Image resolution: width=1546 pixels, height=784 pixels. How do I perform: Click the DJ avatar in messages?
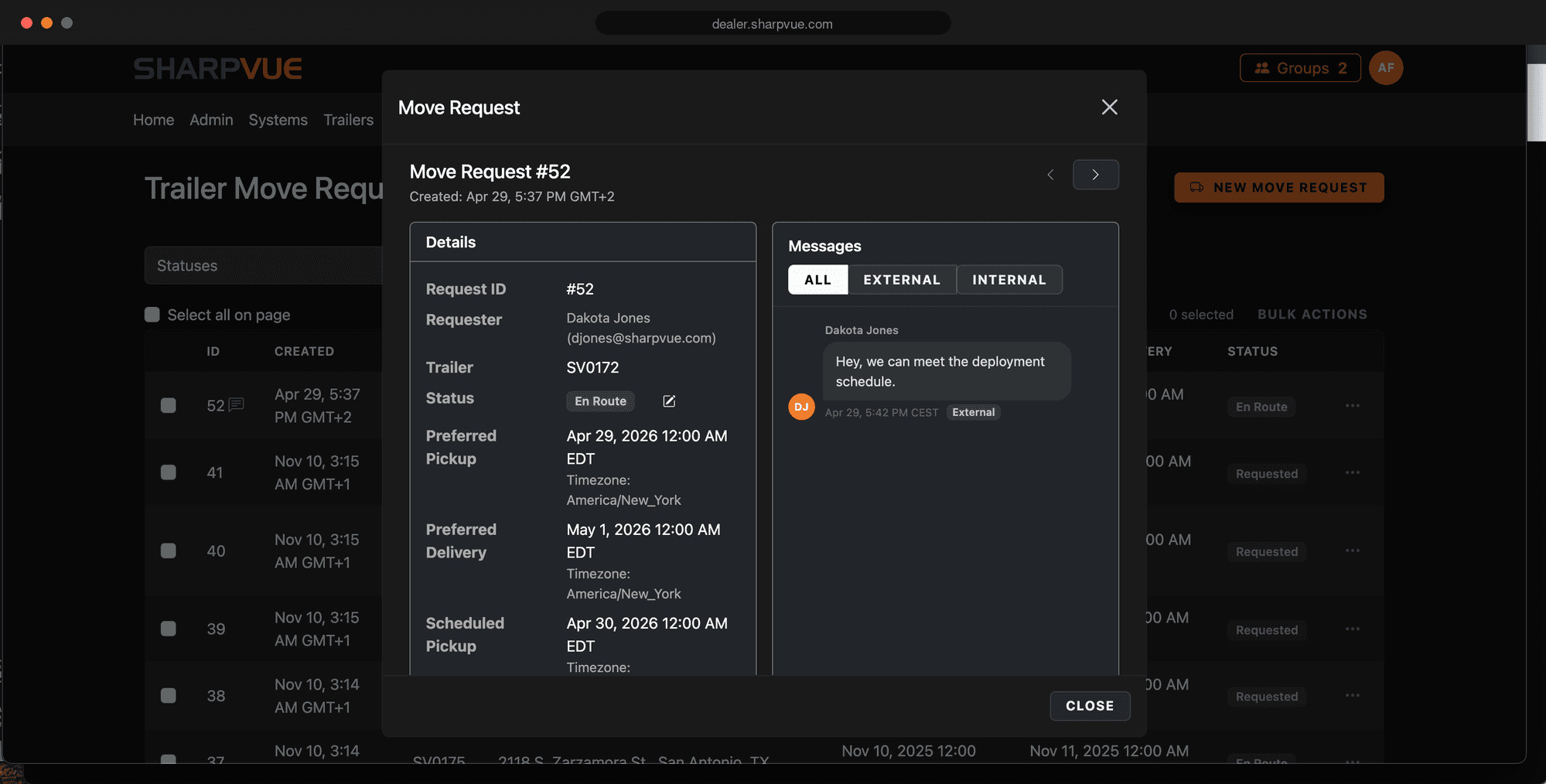801,407
